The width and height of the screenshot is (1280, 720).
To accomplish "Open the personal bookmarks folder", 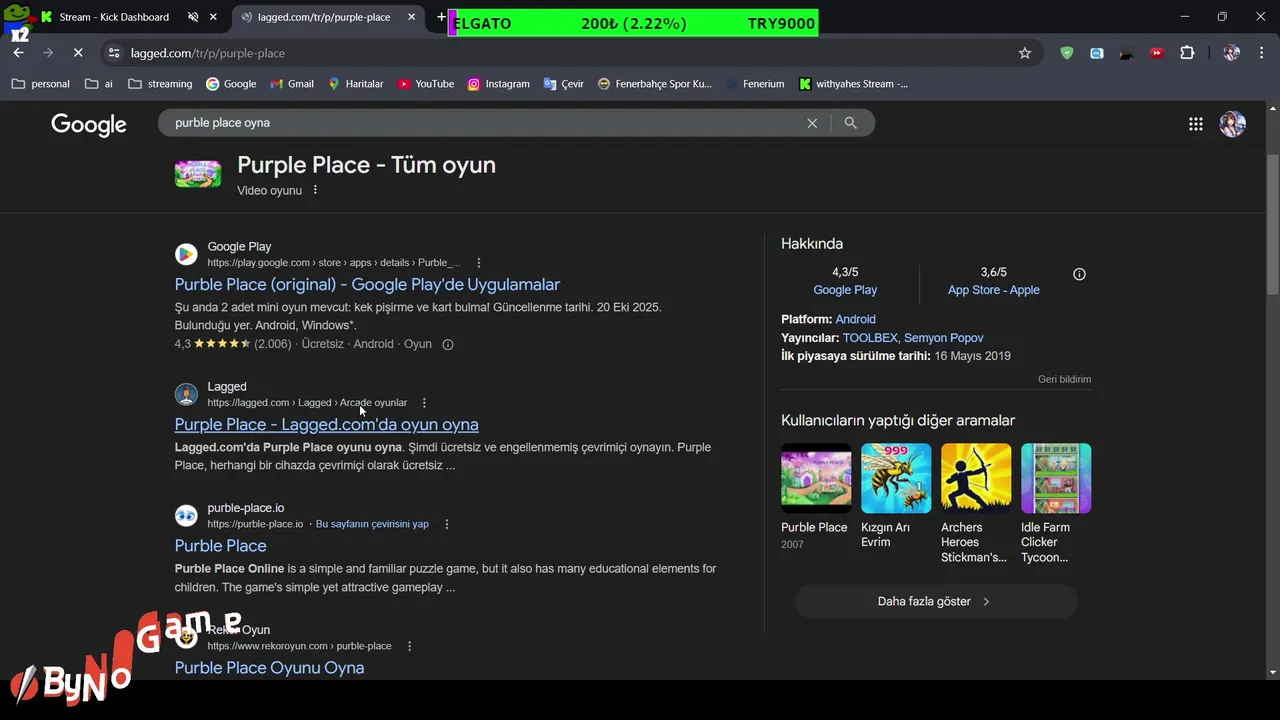I will pos(41,84).
